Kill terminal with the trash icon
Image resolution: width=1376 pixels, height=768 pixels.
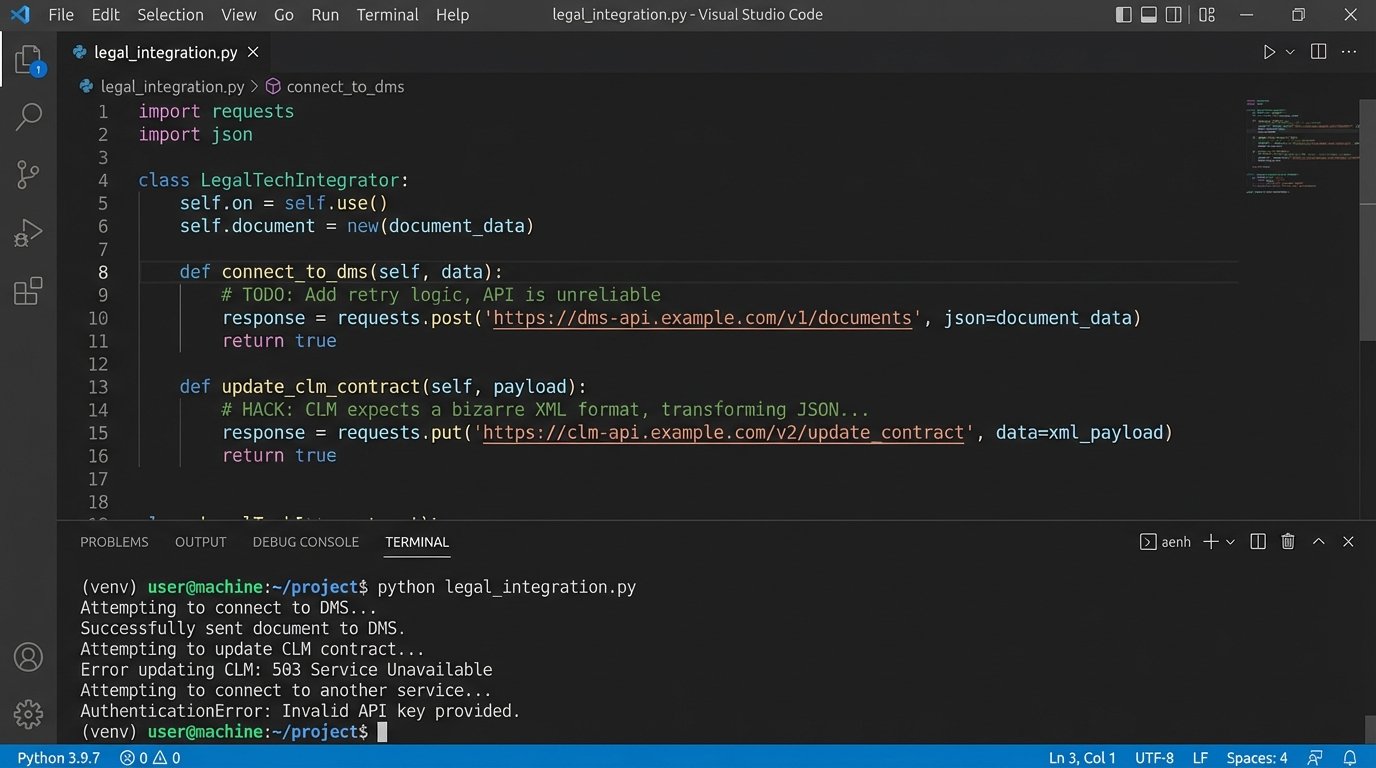(1288, 541)
